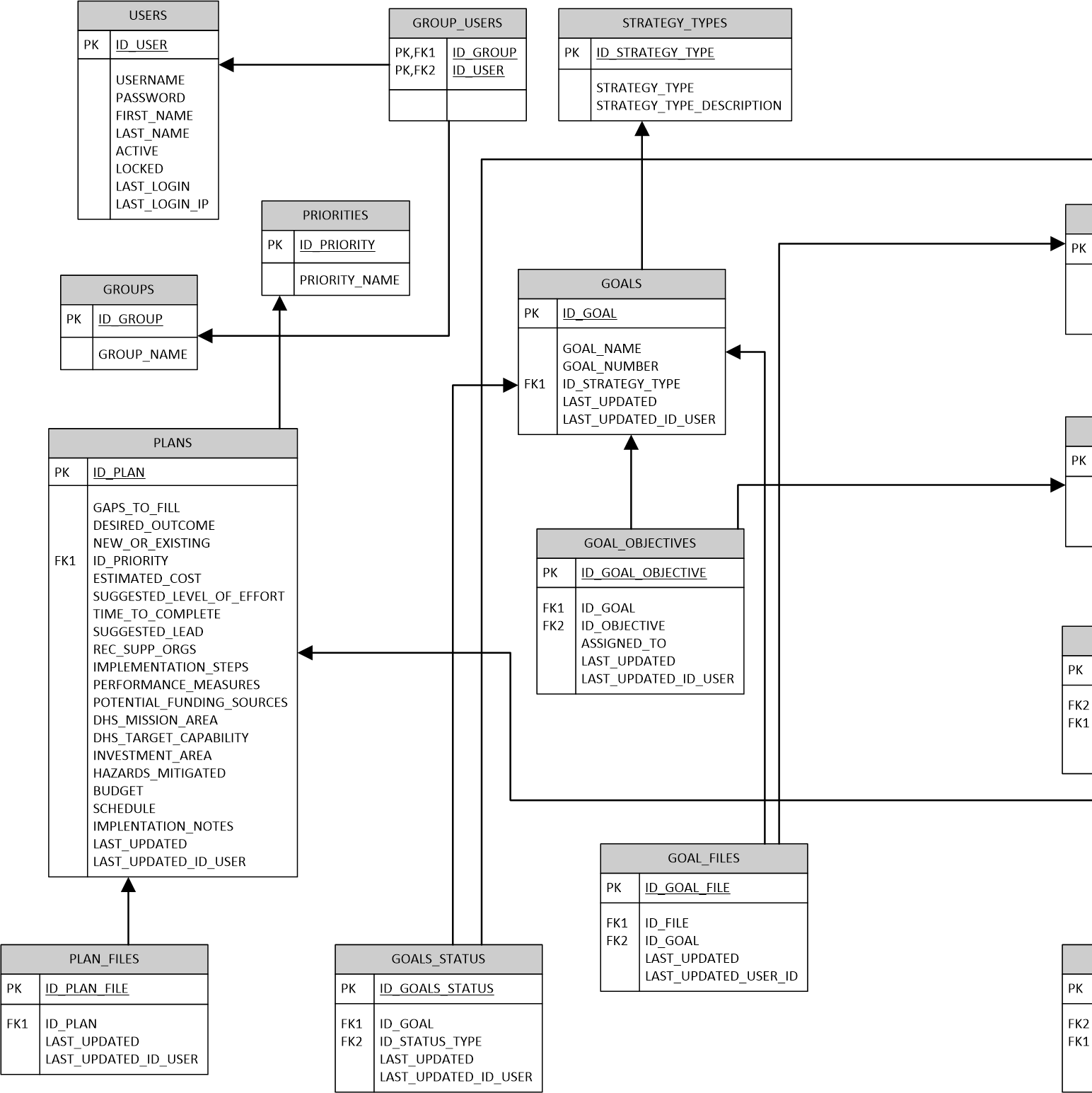Click the GROUP_USERS table title
Screen dimensions: 1092x1093
457,23
